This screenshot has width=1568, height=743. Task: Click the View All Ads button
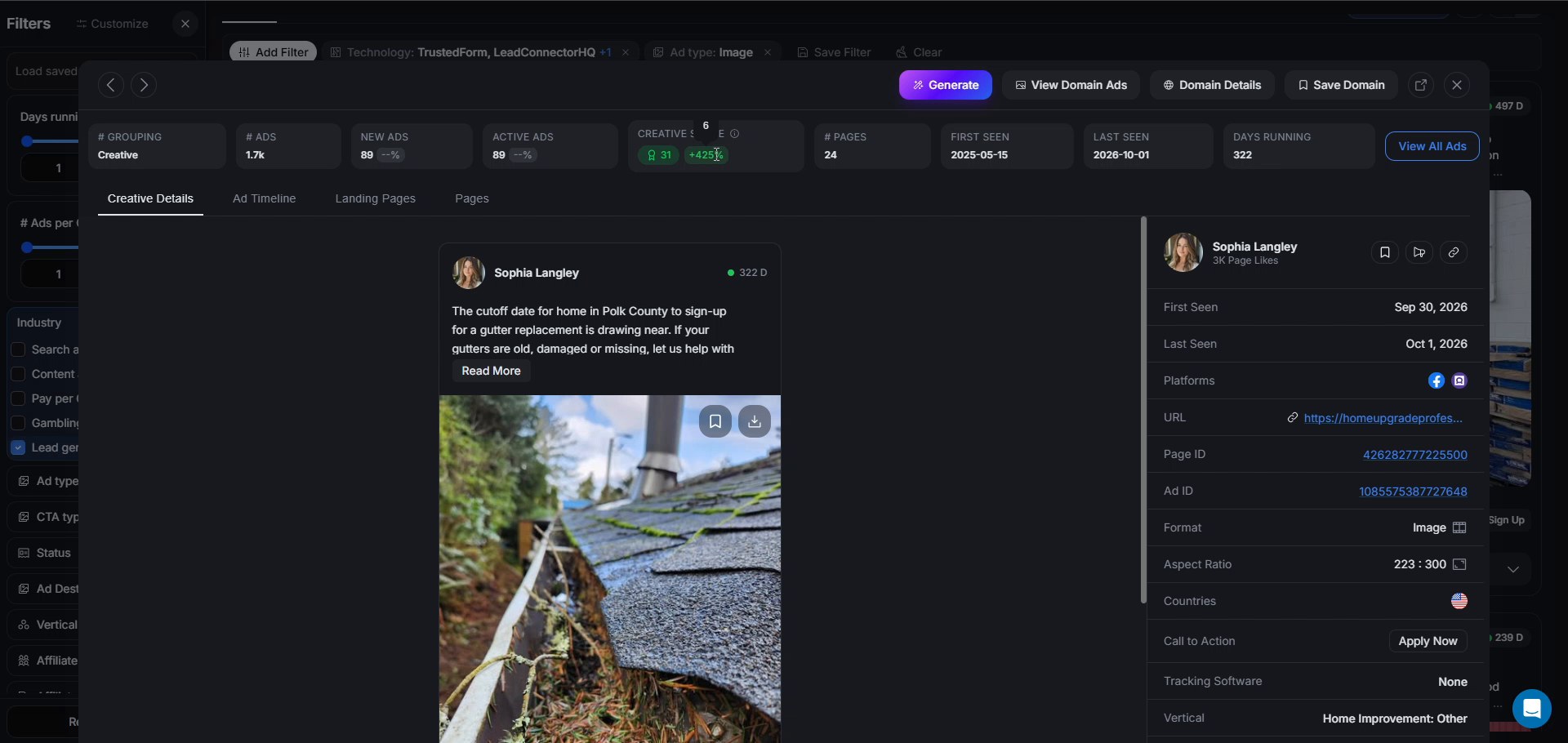pos(1432,146)
